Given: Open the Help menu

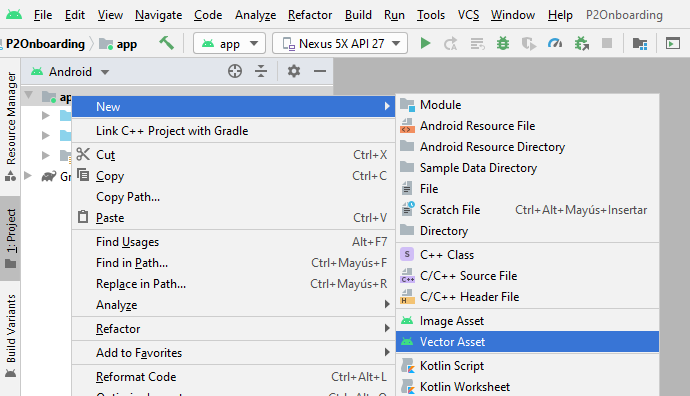Looking at the screenshot, I should [x=560, y=15].
